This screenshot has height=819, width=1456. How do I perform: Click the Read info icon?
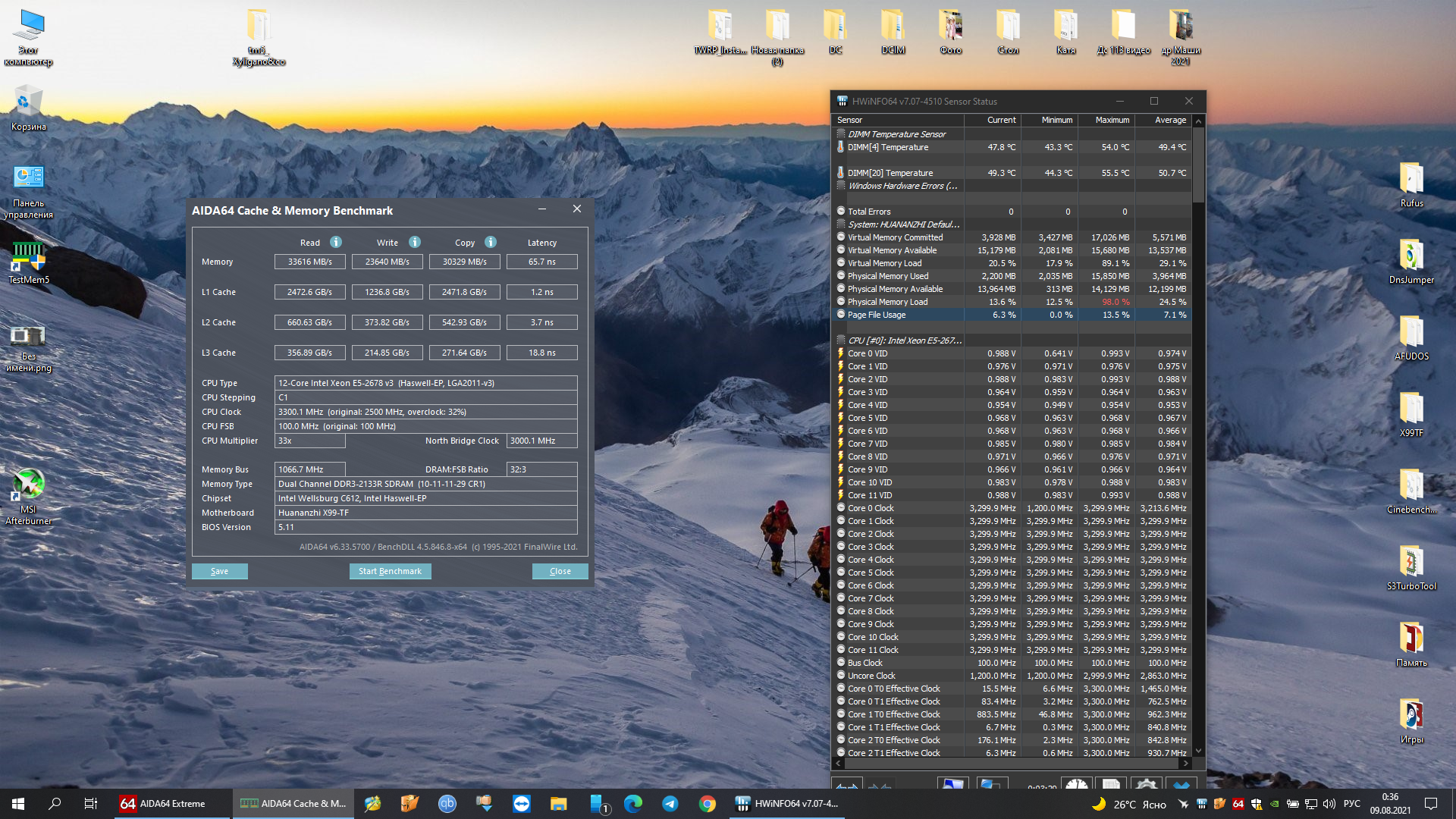pos(336,242)
